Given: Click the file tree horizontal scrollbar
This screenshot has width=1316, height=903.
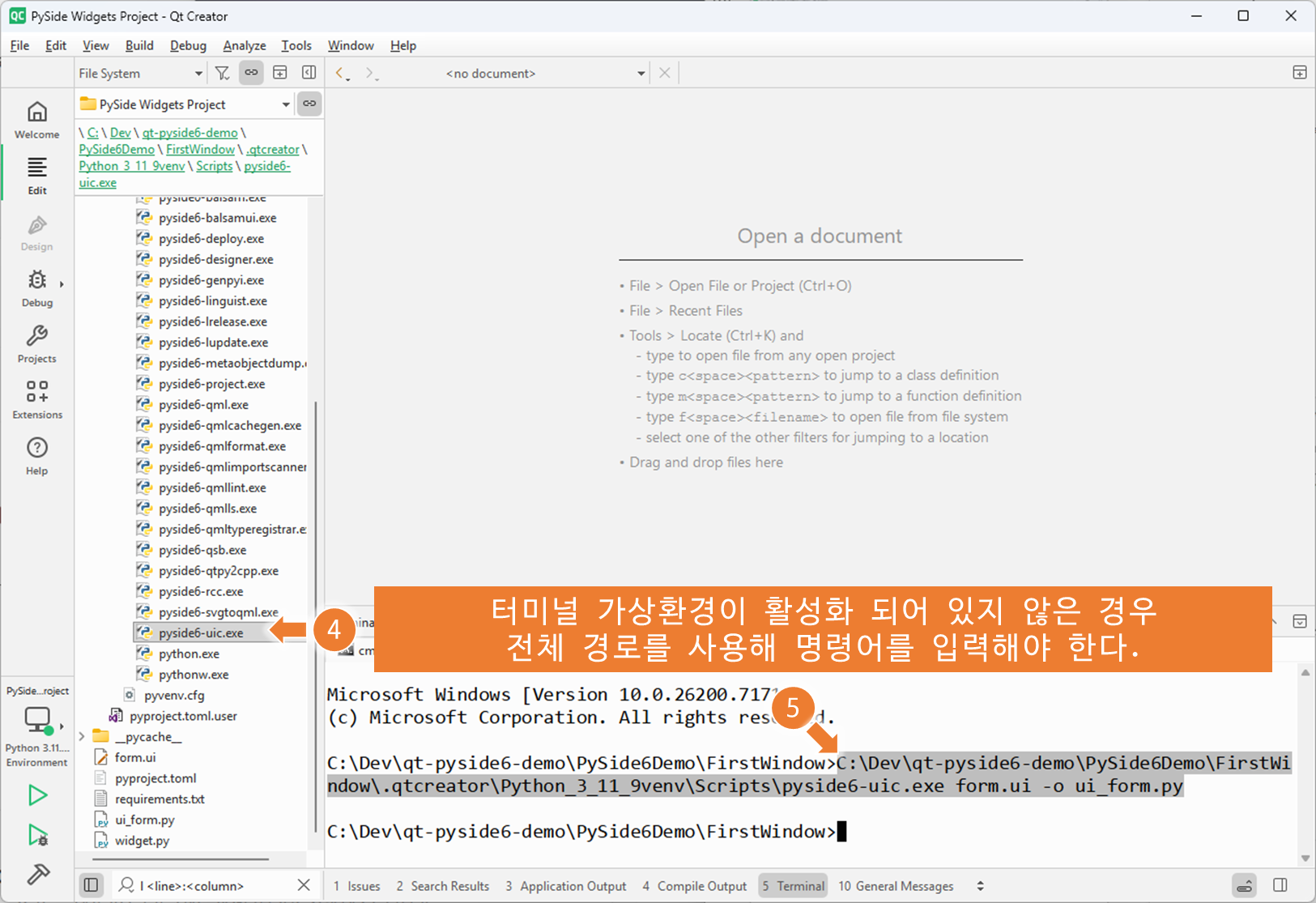Looking at the screenshot, I should (181, 858).
